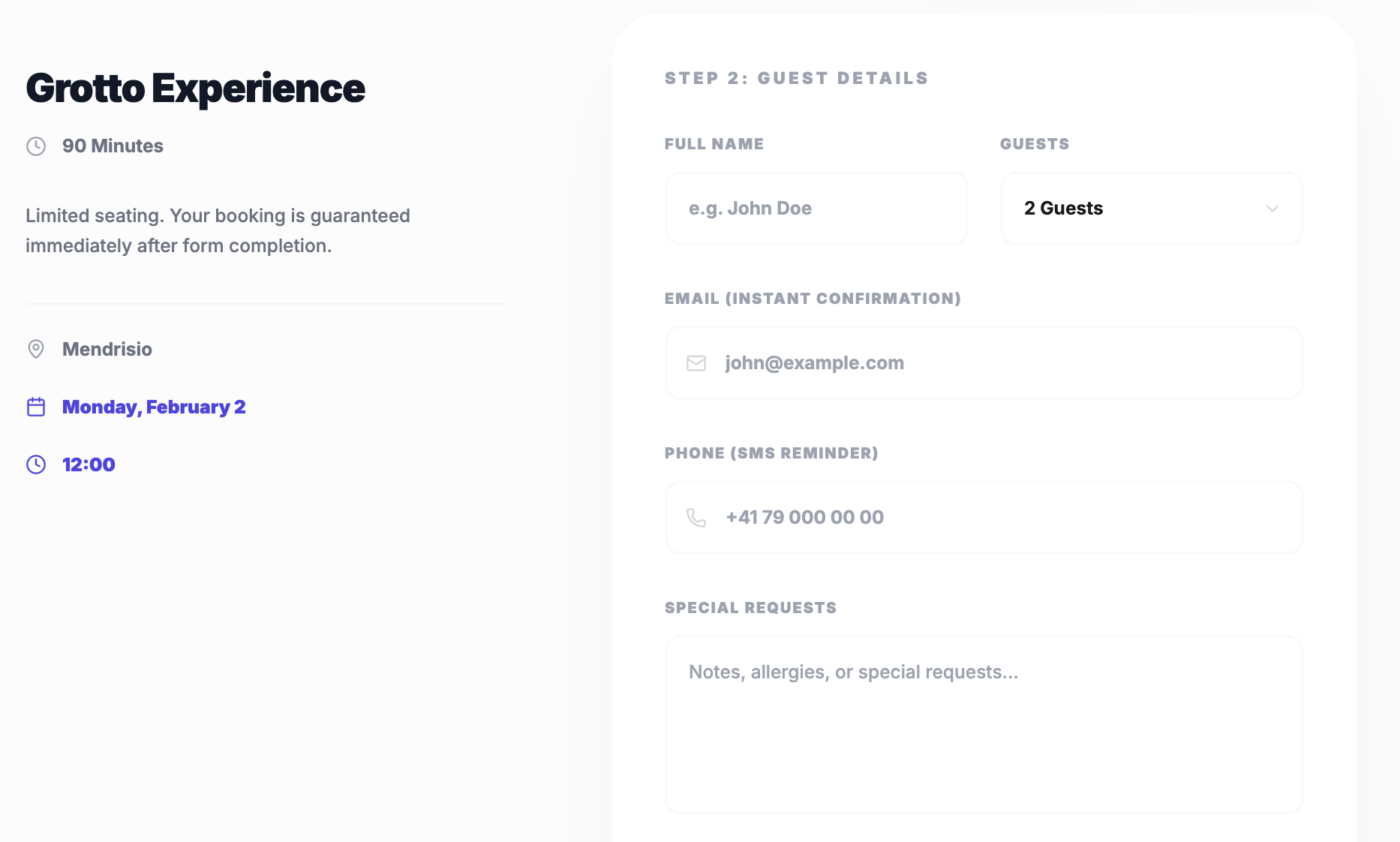Click the Monday, February 2 date
Image resolution: width=1400 pixels, height=842 pixels.
point(154,407)
